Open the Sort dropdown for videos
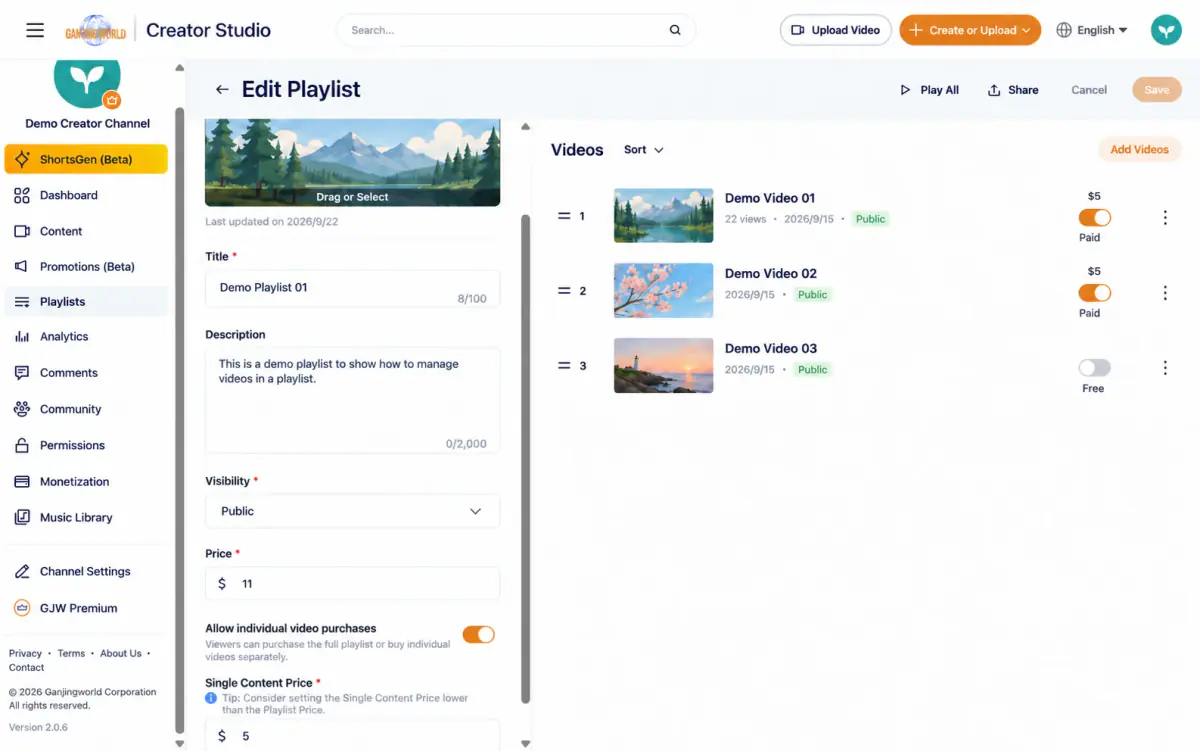This screenshot has width=1200, height=751. click(644, 150)
